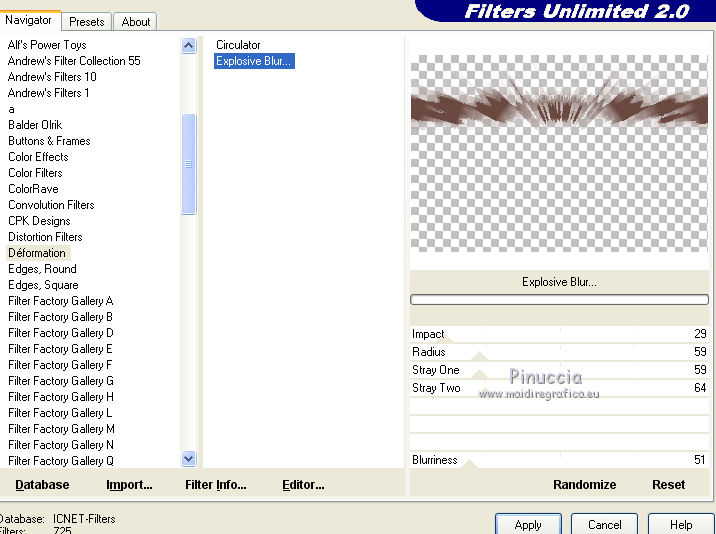Open Convolution Filters category

click(x=51, y=205)
